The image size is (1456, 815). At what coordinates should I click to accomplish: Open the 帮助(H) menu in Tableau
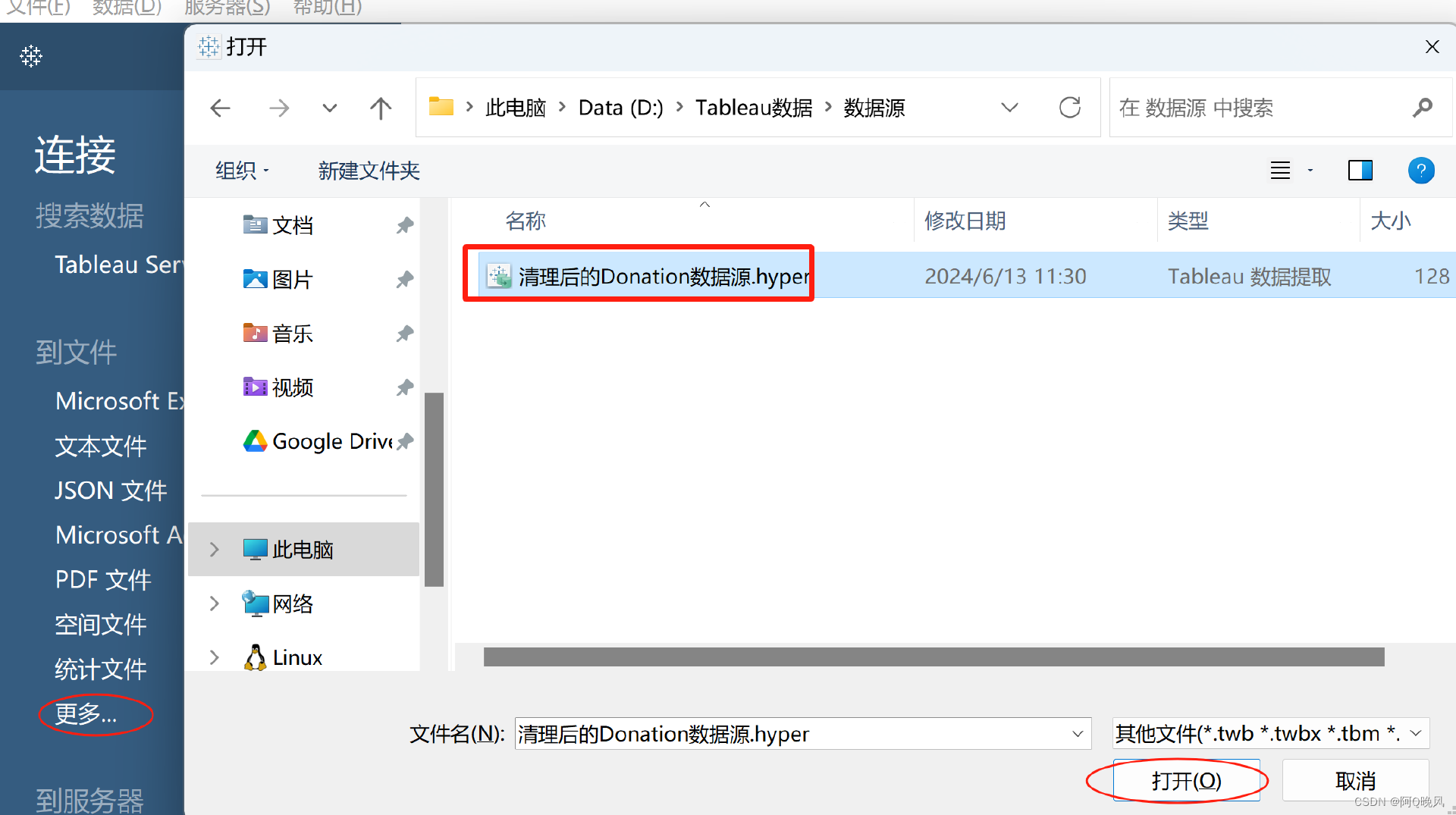pos(327,8)
